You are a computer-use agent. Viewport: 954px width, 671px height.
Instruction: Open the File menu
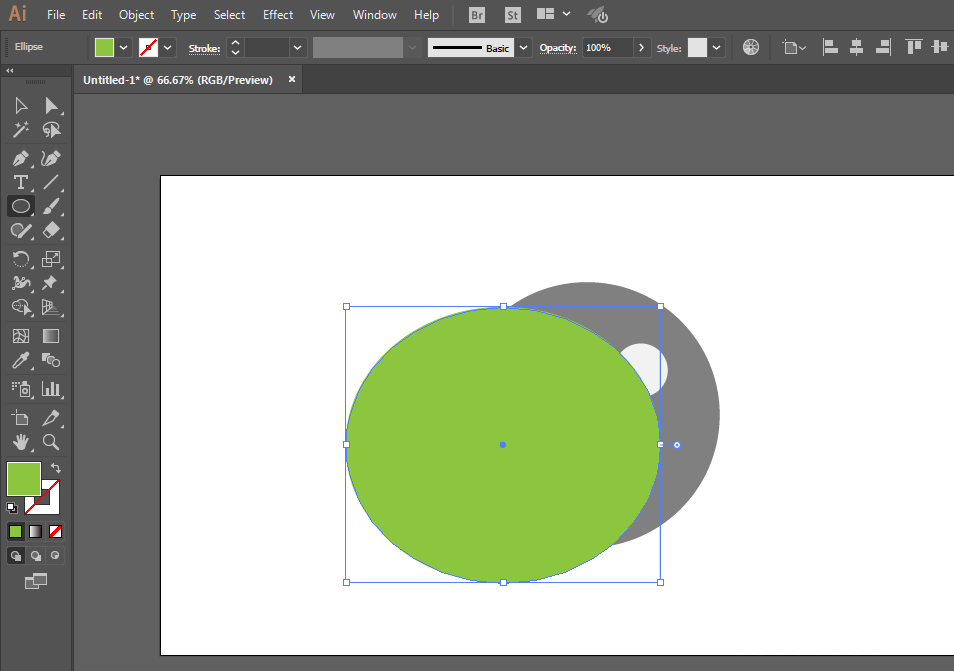tap(56, 15)
